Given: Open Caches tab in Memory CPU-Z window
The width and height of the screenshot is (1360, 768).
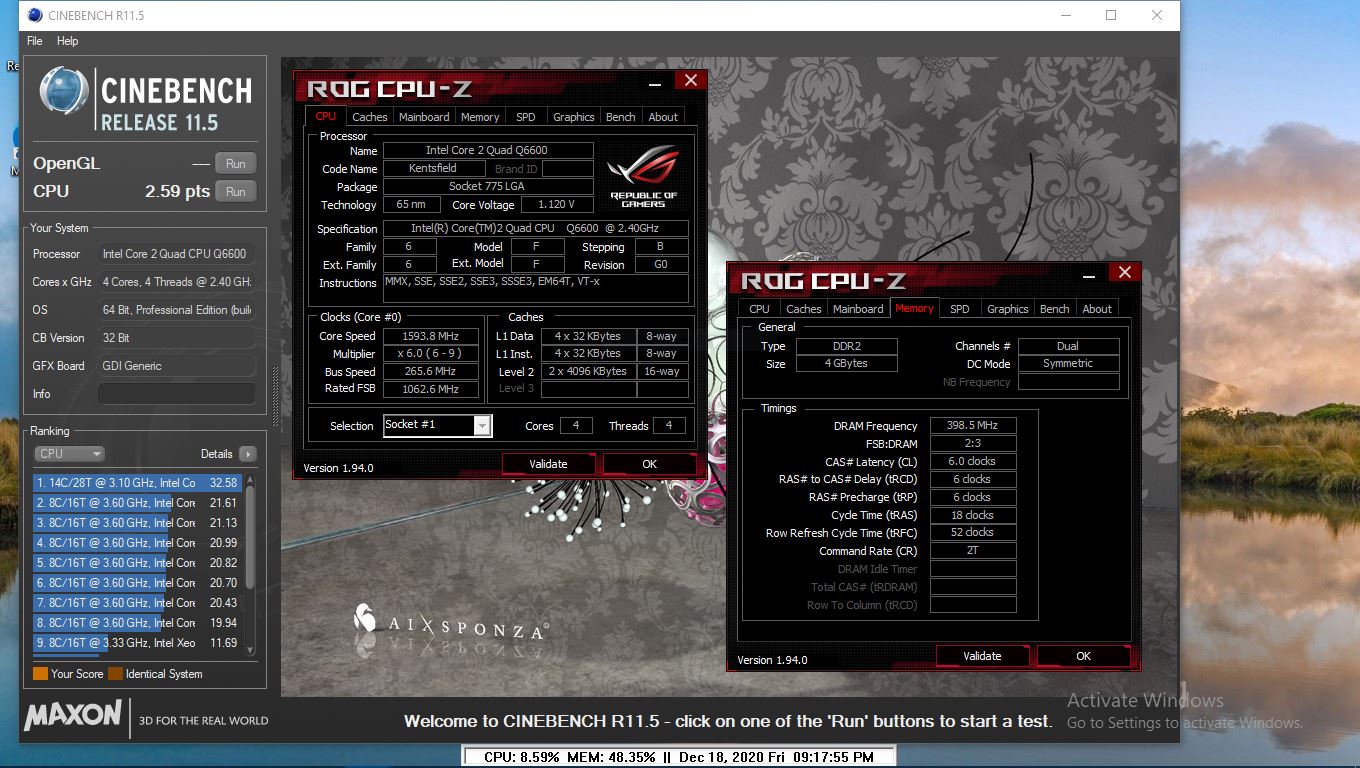Looking at the screenshot, I should tap(804, 309).
